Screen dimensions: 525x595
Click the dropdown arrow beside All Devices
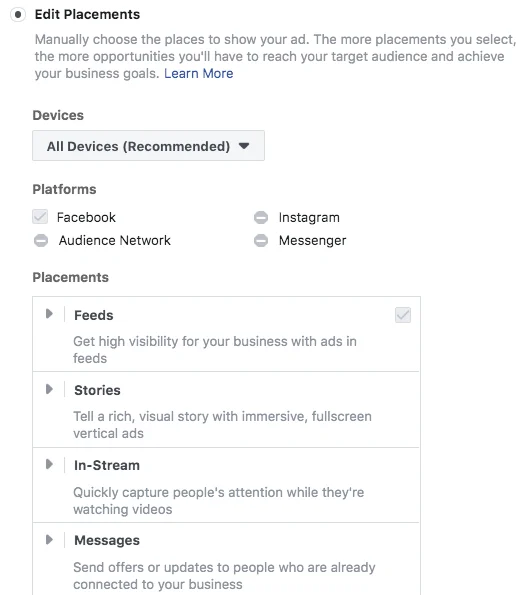coord(244,146)
